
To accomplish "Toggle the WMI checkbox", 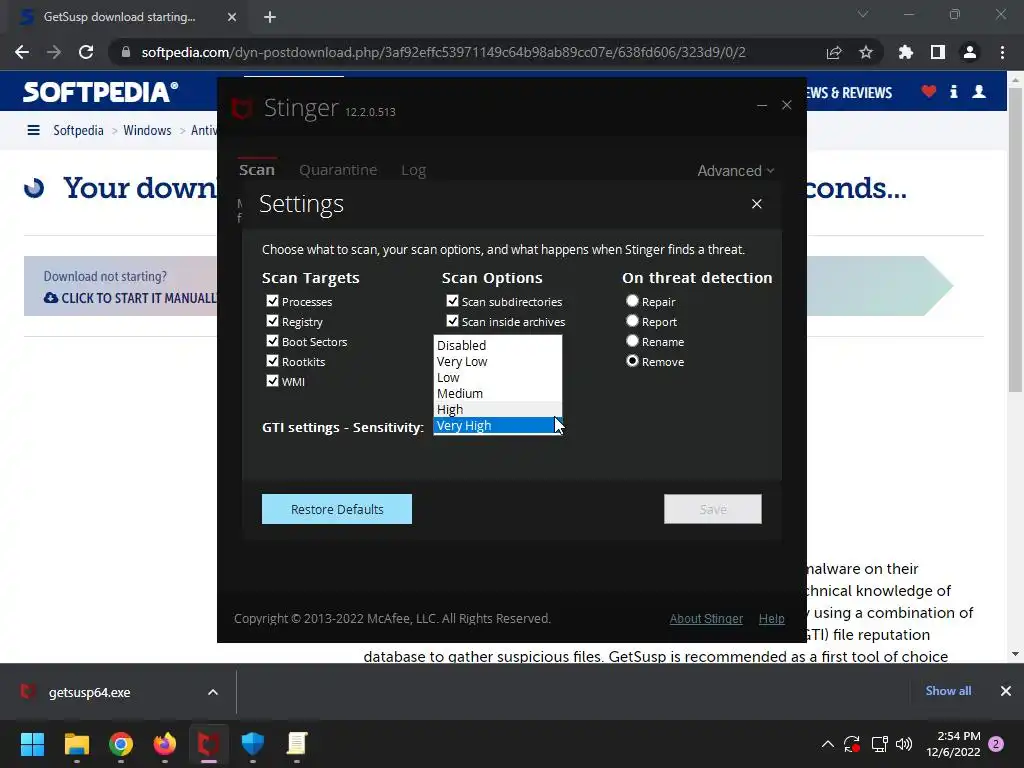I will coord(272,381).
